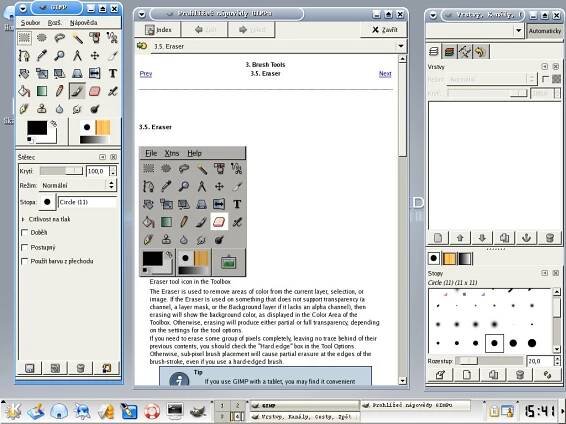
Task: Switch to the Eraser tool in GIMP toolbox
Action: [x=95, y=91]
